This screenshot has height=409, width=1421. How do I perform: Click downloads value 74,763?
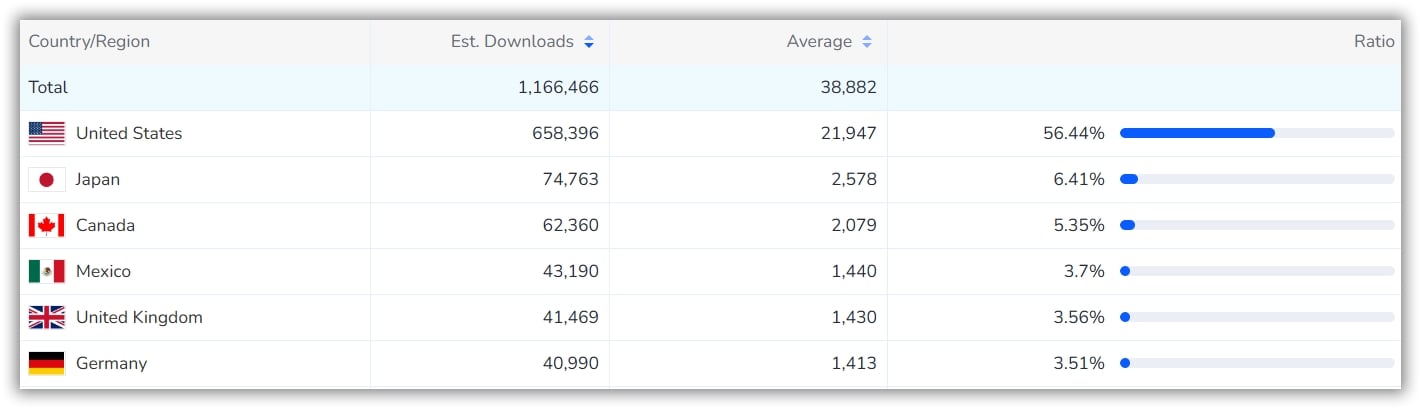click(x=570, y=179)
